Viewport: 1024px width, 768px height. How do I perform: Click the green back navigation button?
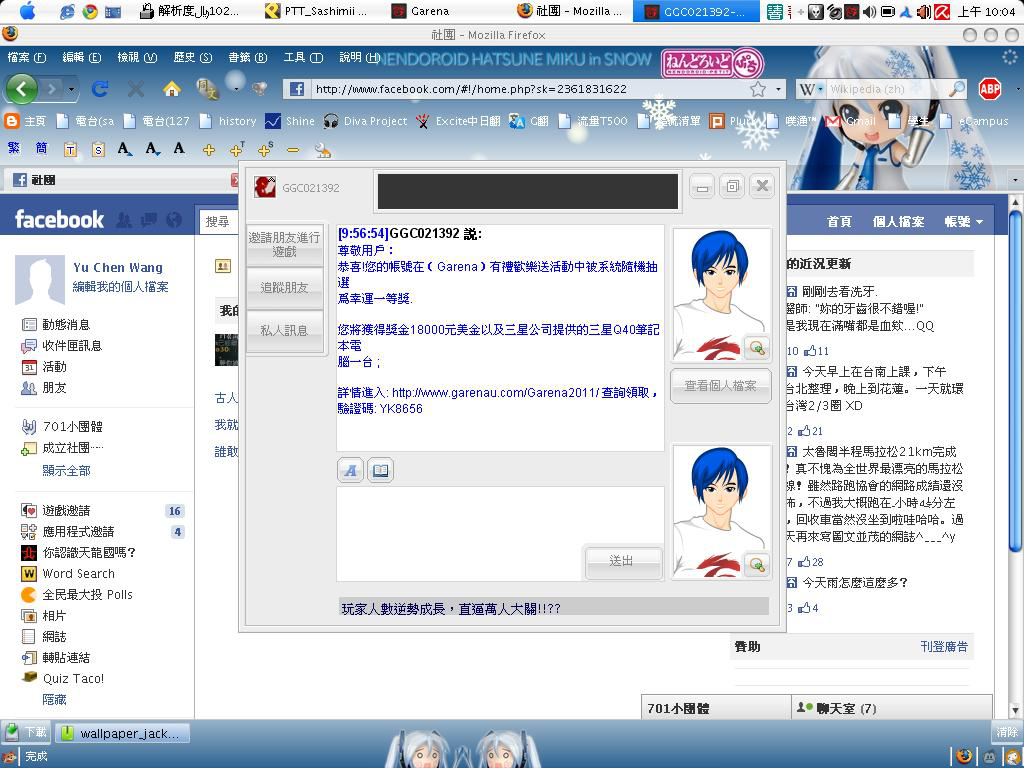pos(22,89)
